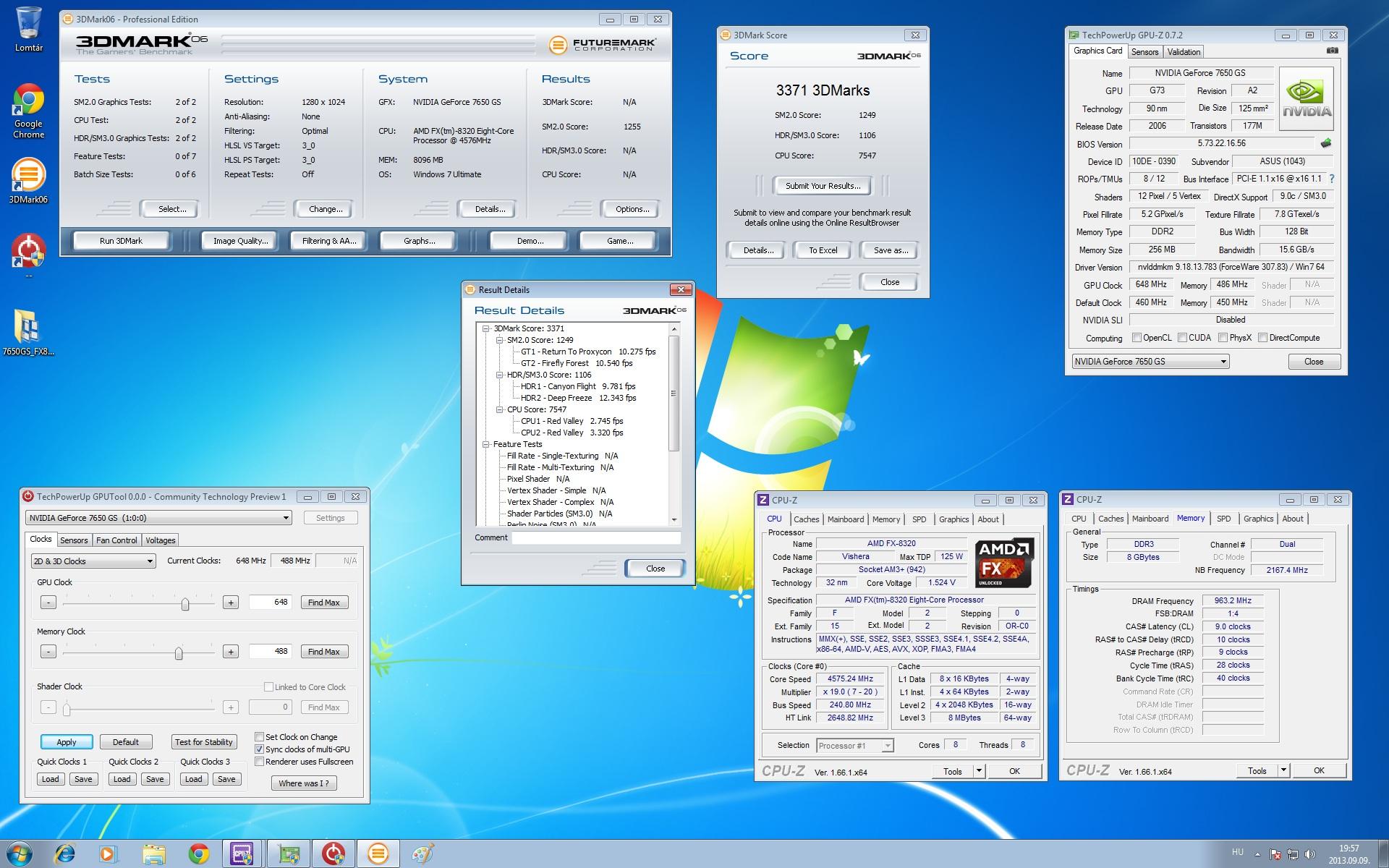Toggle Set Clock on Change checkbox
Image resolution: width=1389 pixels, height=868 pixels.
coord(259,737)
